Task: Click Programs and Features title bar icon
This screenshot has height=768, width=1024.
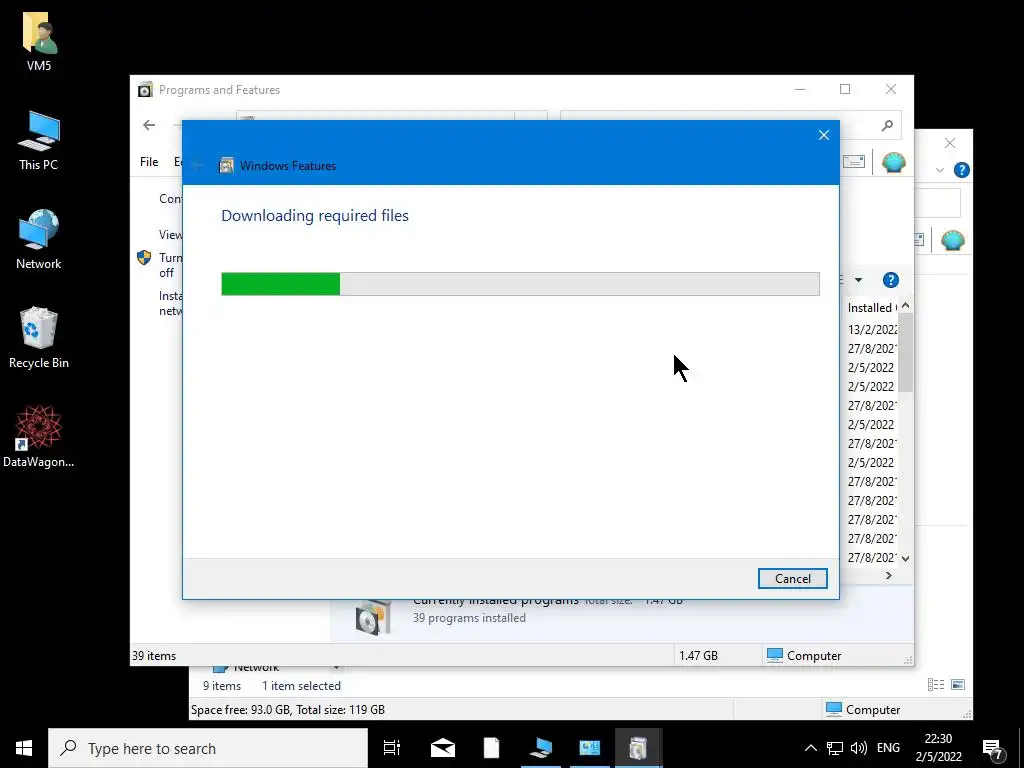Action: click(x=145, y=89)
